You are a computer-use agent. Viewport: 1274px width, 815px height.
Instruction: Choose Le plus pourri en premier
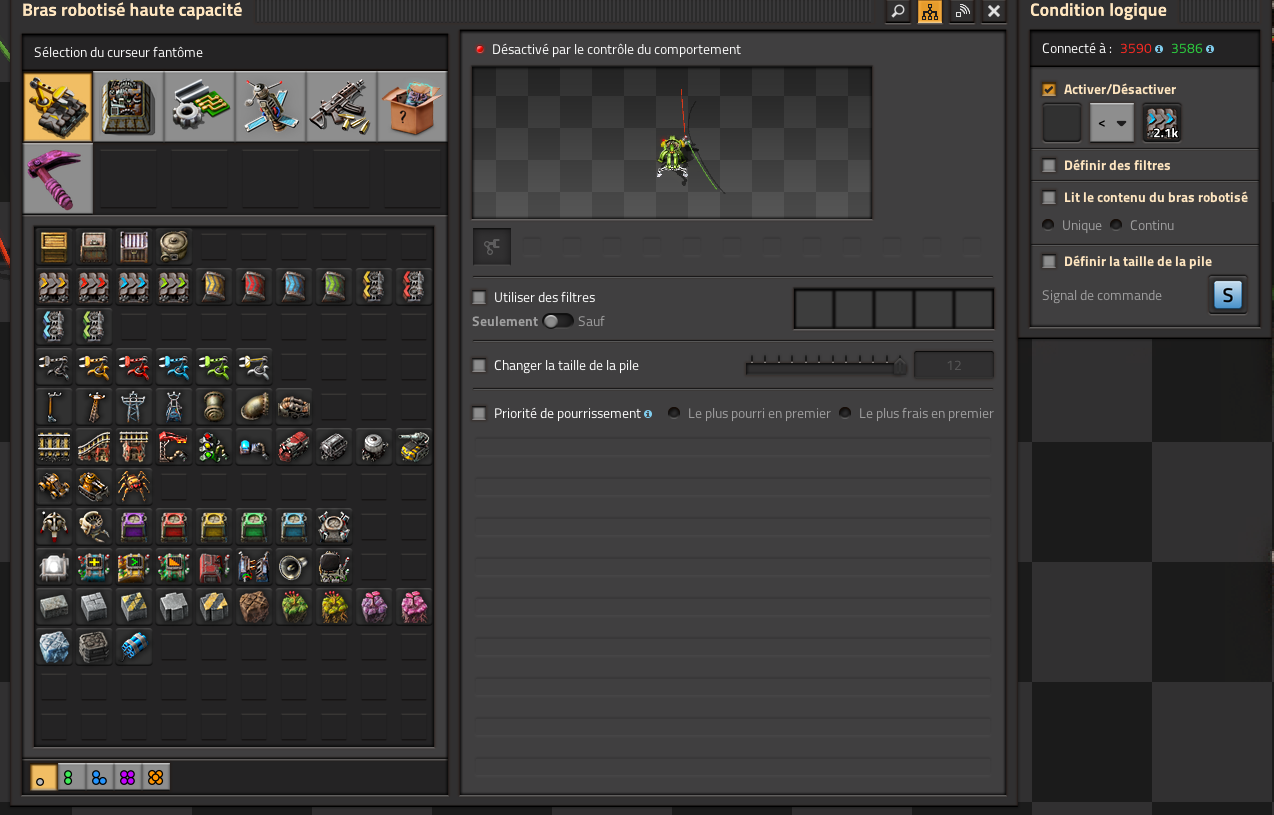674,413
